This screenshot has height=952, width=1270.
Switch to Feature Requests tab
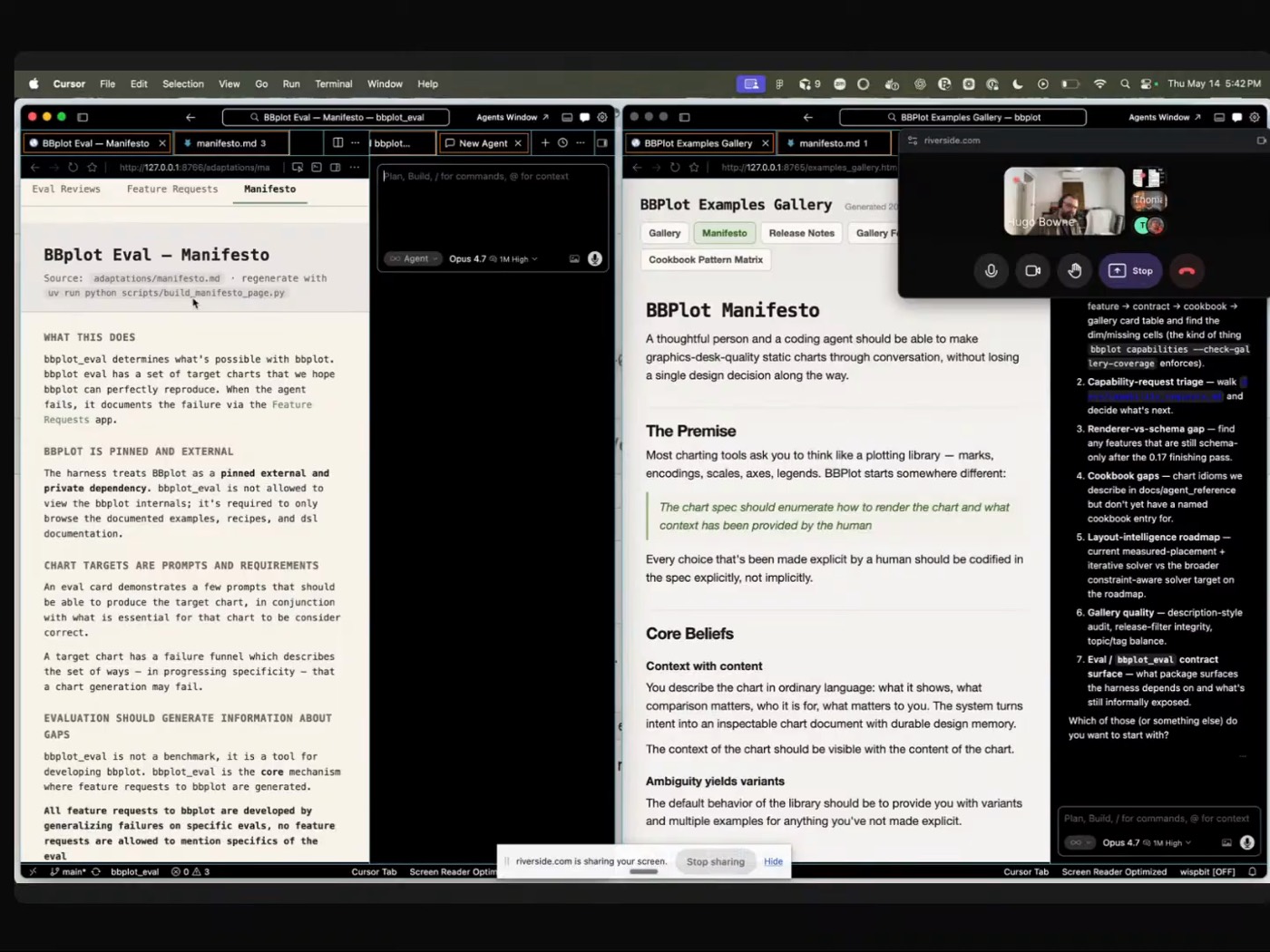(172, 189)
